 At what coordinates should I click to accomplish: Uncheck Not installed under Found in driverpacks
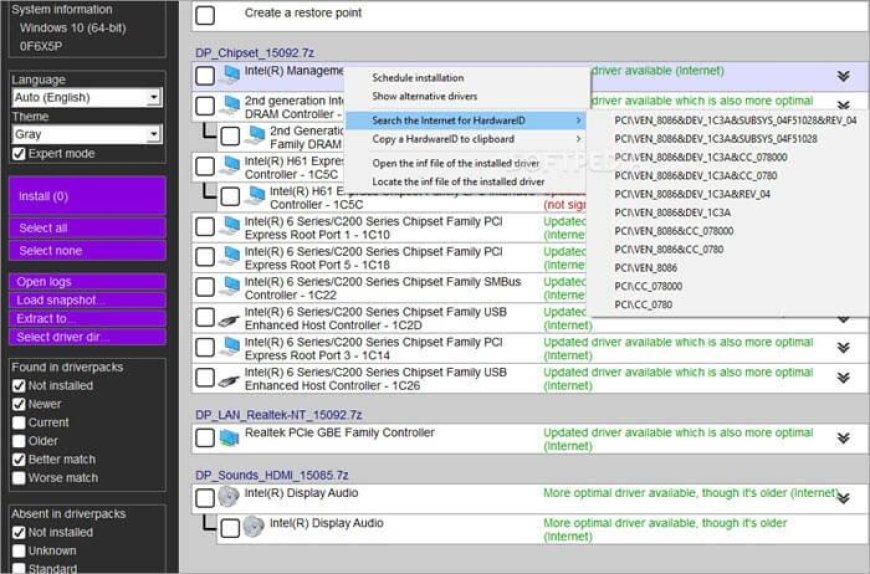tap(19, 385)
